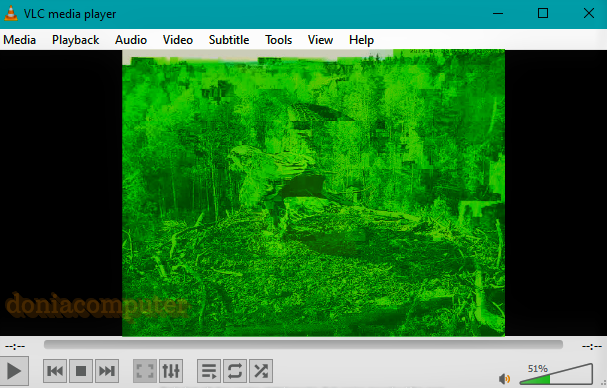607x388 pixels.
Task: Set volume on the triangular volume slider
Action: [x=556, y=374]
